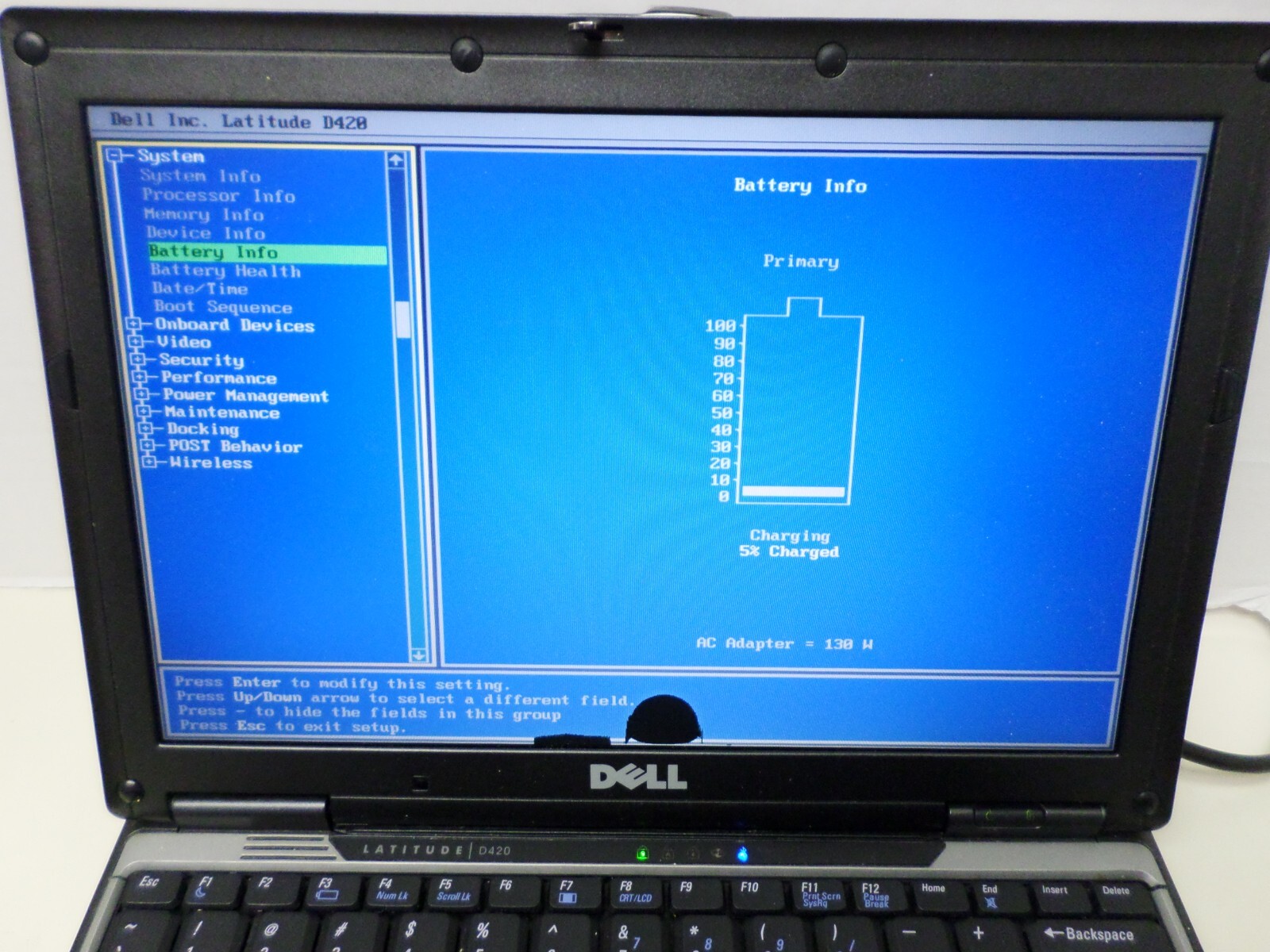
Task: Click the 100 mark on battery scale
Action: [721, 325]
